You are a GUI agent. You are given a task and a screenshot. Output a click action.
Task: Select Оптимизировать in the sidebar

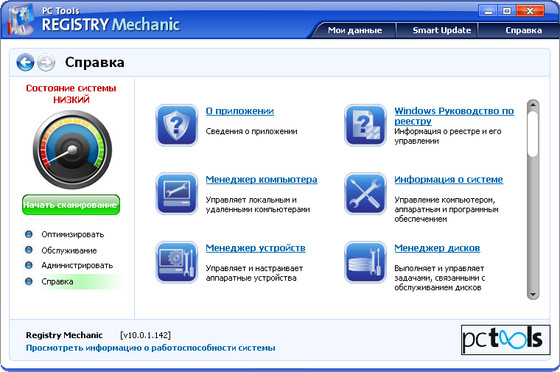(x=72, y=235)
